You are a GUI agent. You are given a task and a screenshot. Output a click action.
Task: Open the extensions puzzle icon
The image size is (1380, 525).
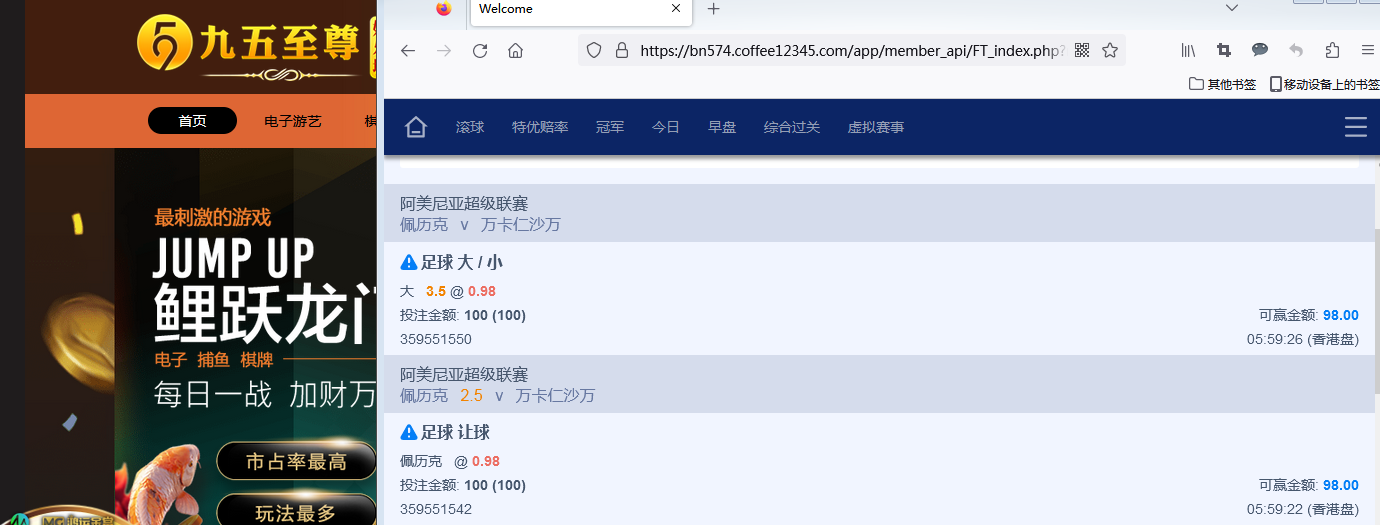pos(1332,50)
